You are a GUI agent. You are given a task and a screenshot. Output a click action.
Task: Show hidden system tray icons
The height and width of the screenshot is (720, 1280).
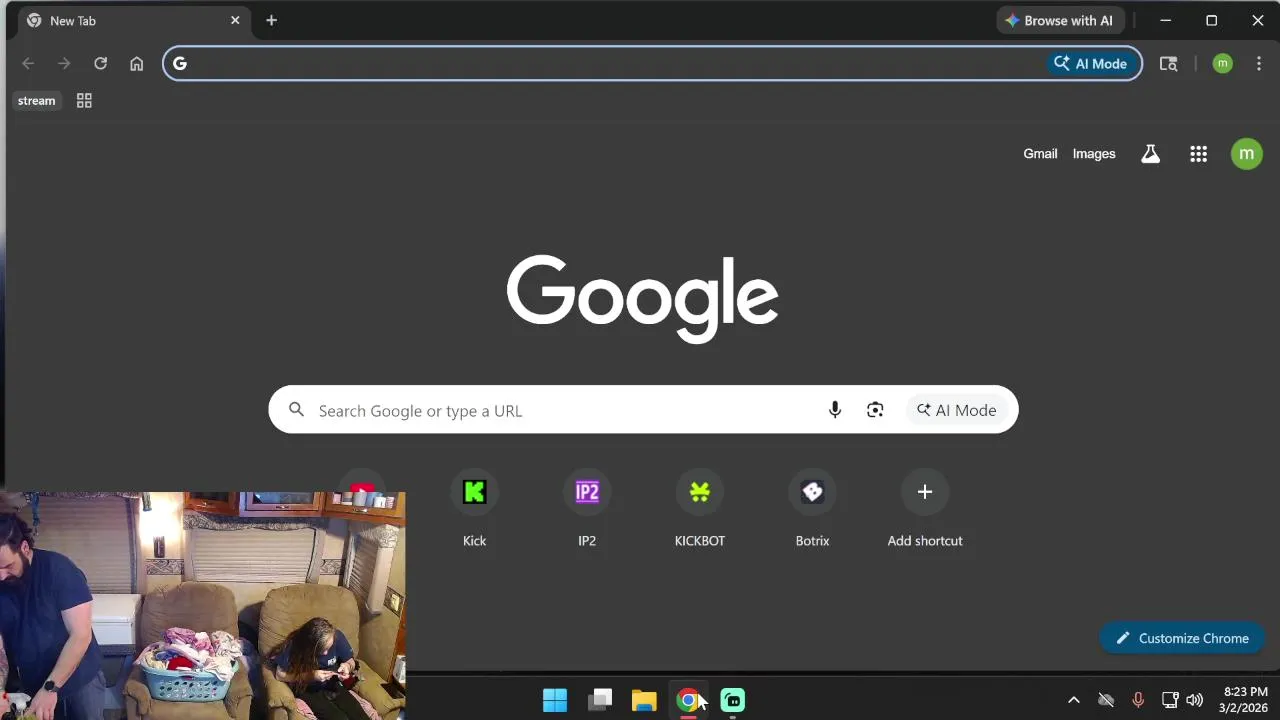click(1074, 700)
